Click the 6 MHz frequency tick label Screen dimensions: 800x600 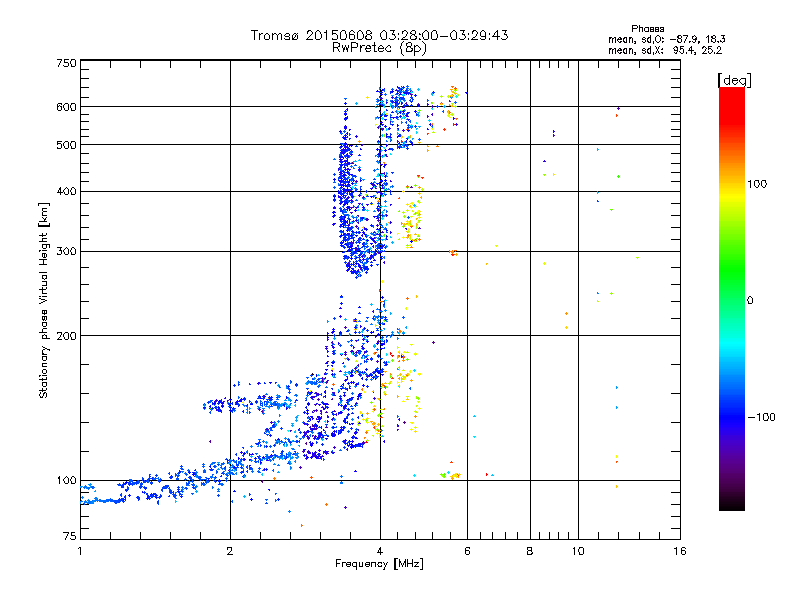467,551
